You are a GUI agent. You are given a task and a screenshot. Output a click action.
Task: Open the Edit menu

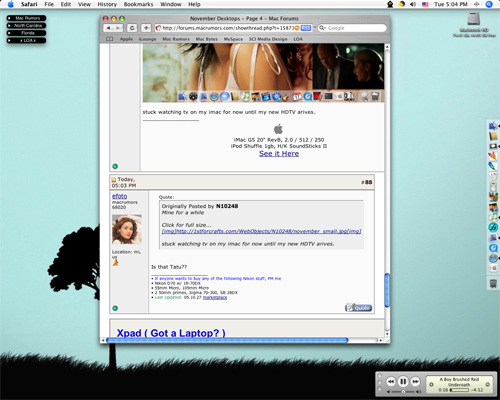[x=66, y=4]
